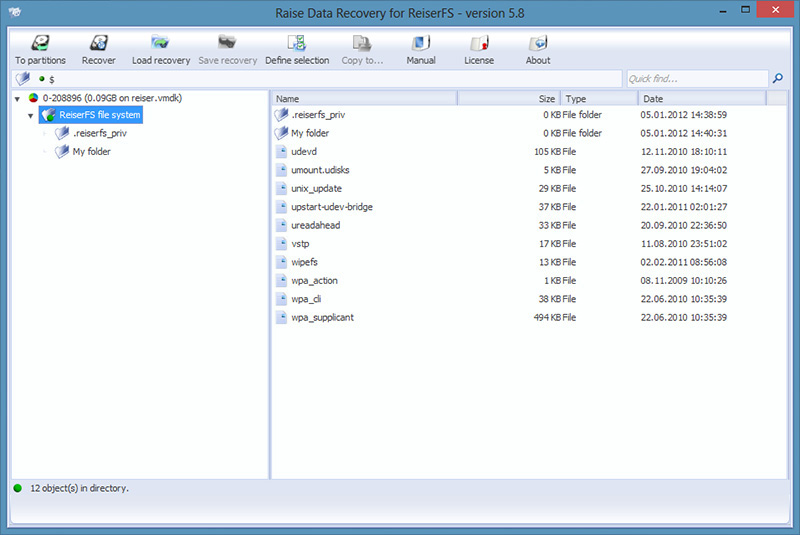Select '0-208896 (0.09GB on reiser.vmdk)' in tree
The width and height of the screenshot is (800, 535).
(x=112, y=98)
